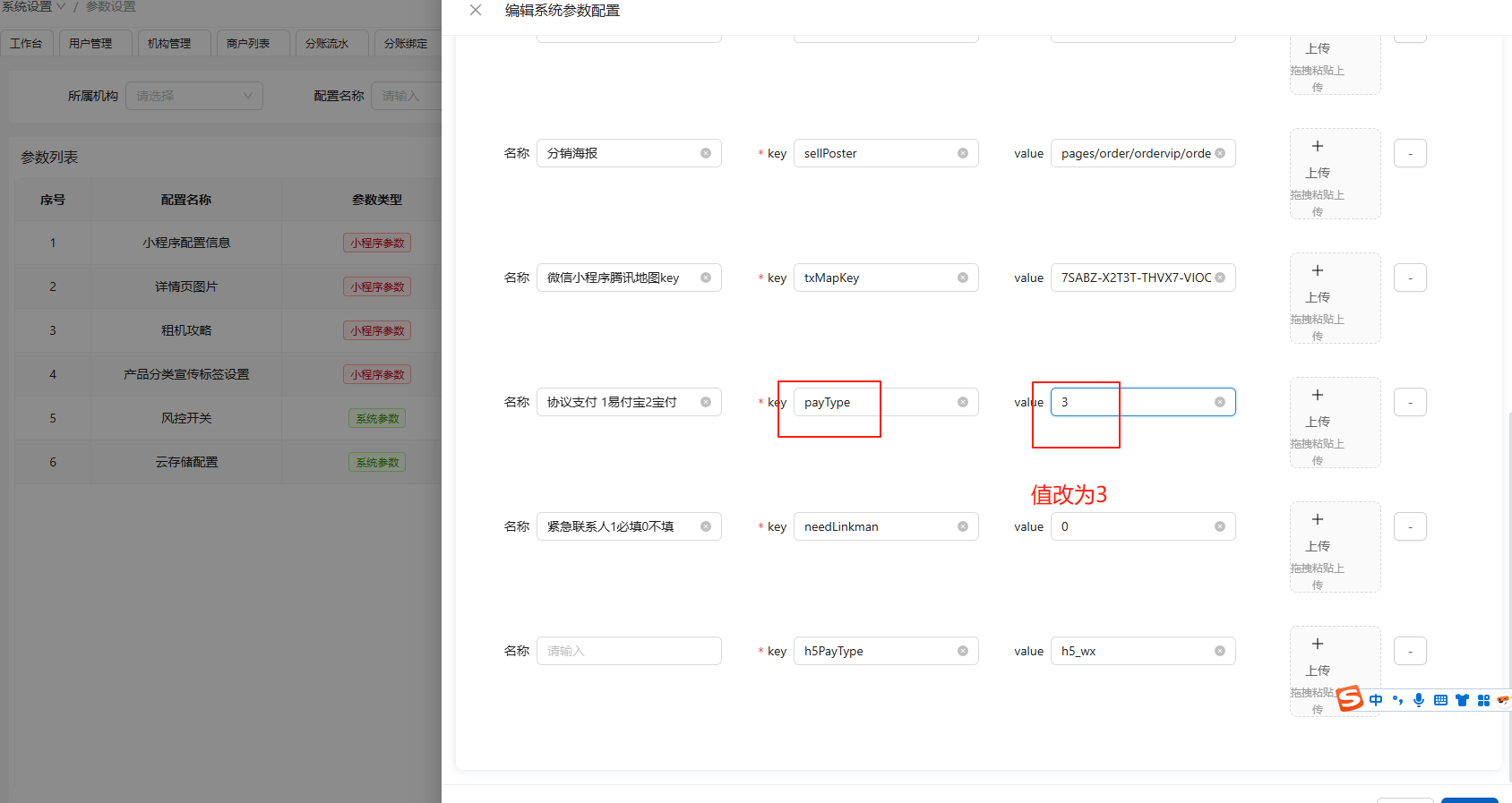Upload image for h5PayType row
Image resolution: width=1512 pixels, height=803 pixels.
(x=1336, y=671)
